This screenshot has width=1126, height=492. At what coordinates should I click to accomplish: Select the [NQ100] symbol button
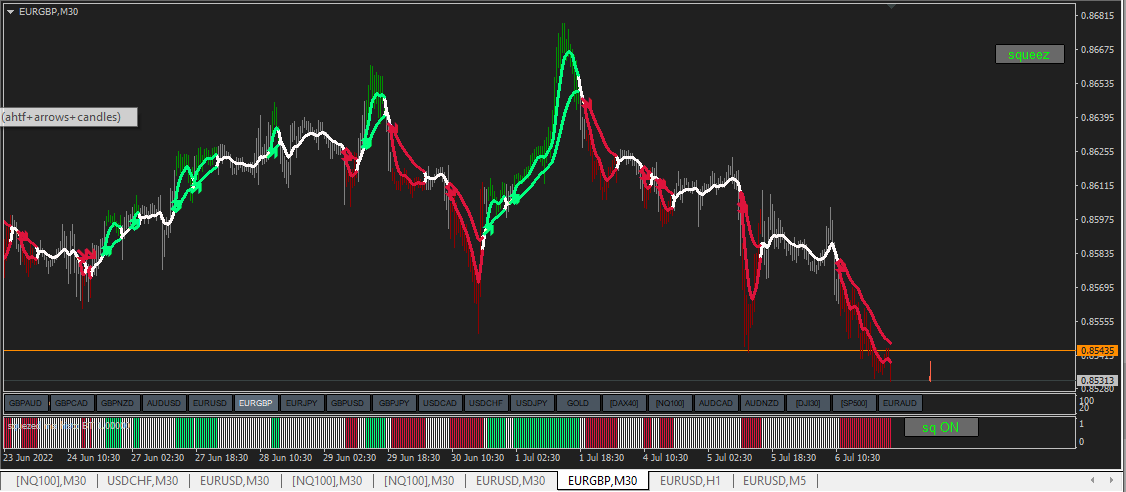pos(671,404)
